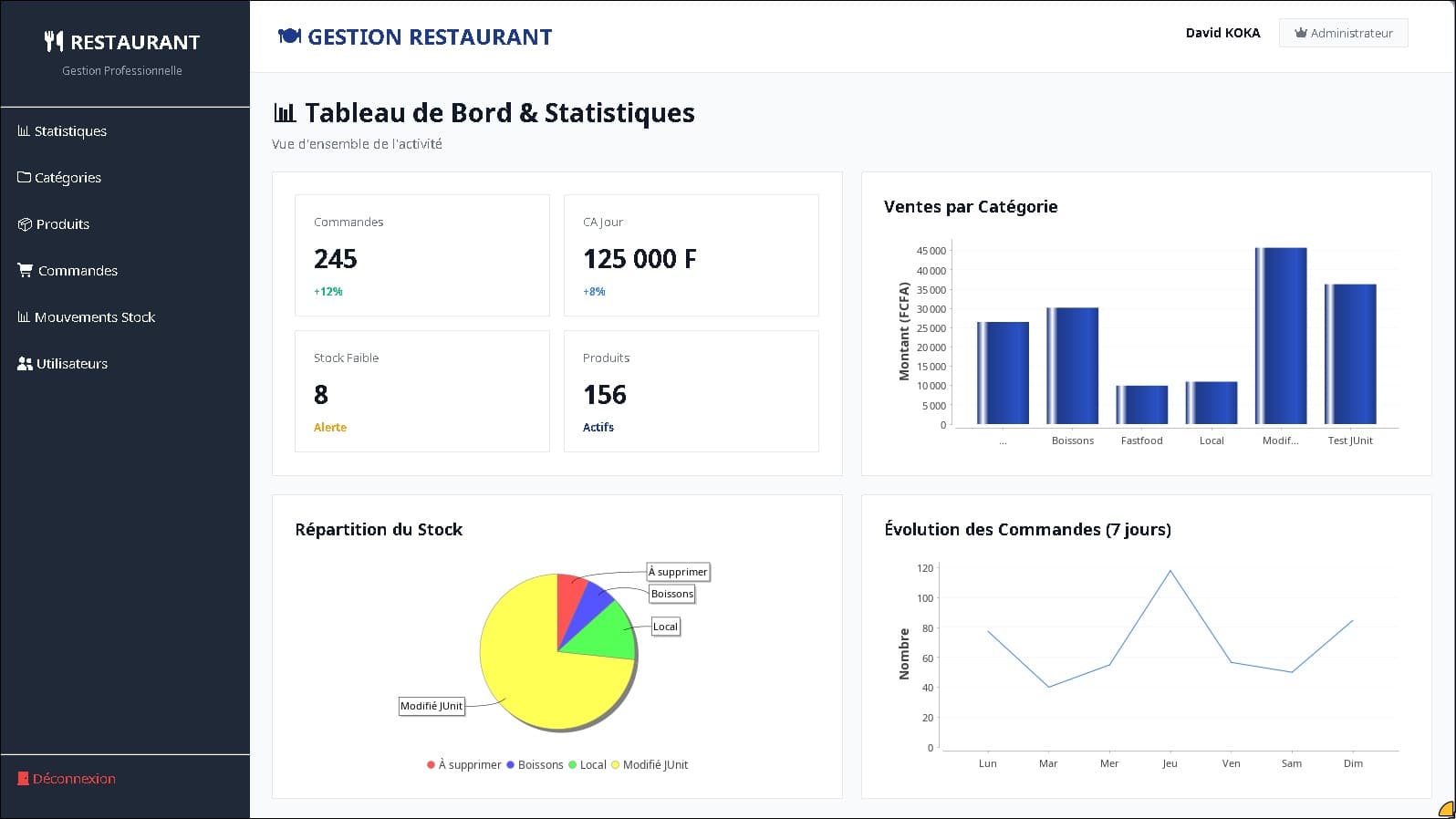The height and width of the screenshot is (819, 1456).
Task: Open the Utilisateurs page
Action: pos(125,363)
